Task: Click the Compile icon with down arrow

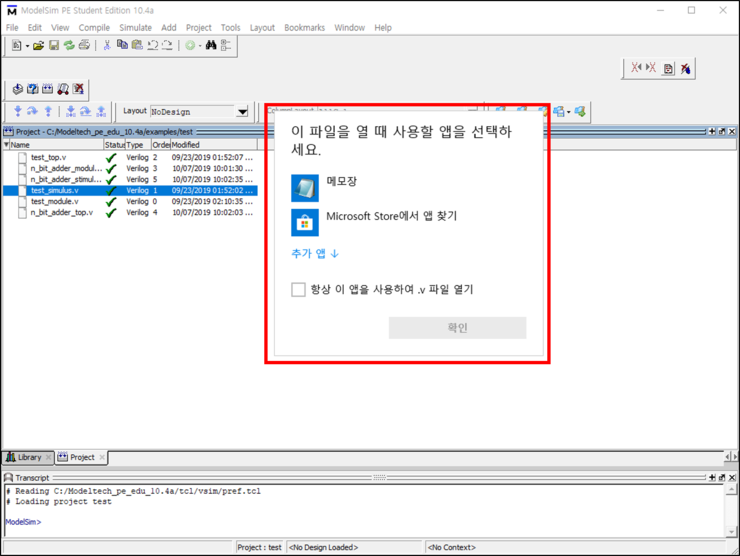Action: [17, 89]
